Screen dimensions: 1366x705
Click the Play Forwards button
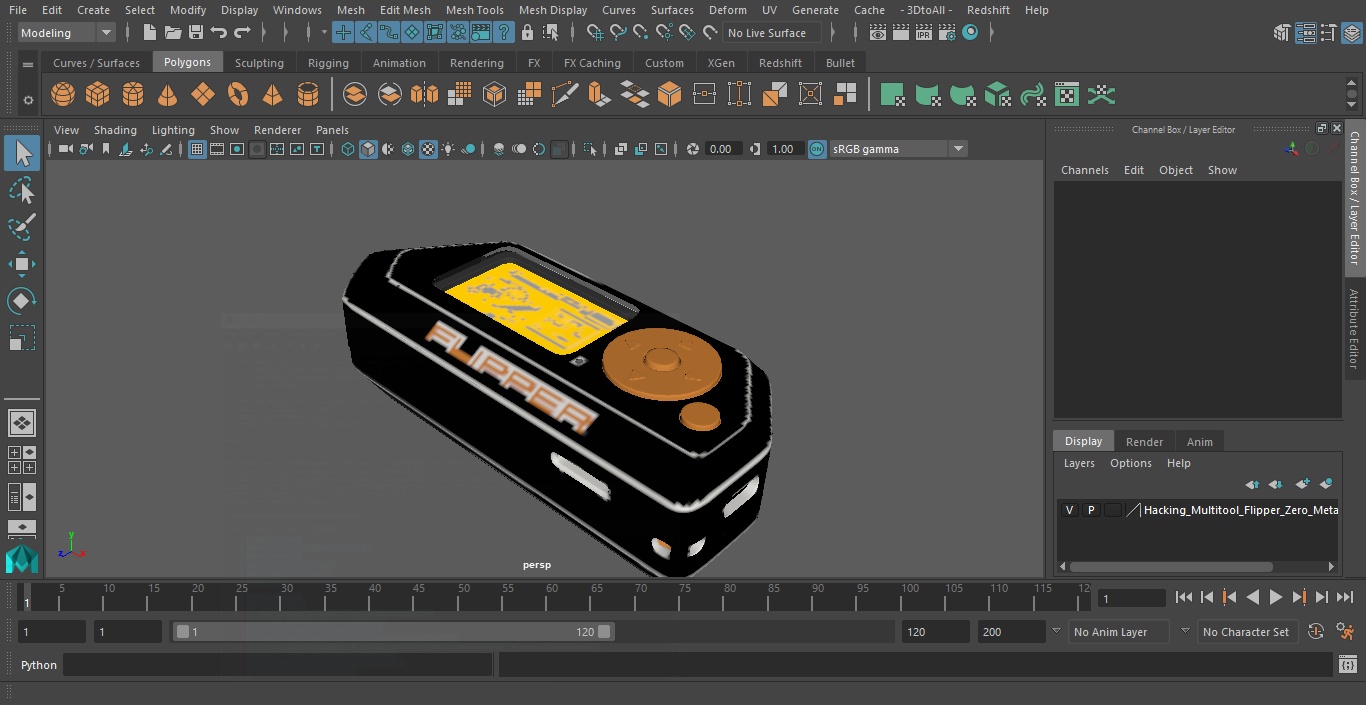(x=1276, y=597)
